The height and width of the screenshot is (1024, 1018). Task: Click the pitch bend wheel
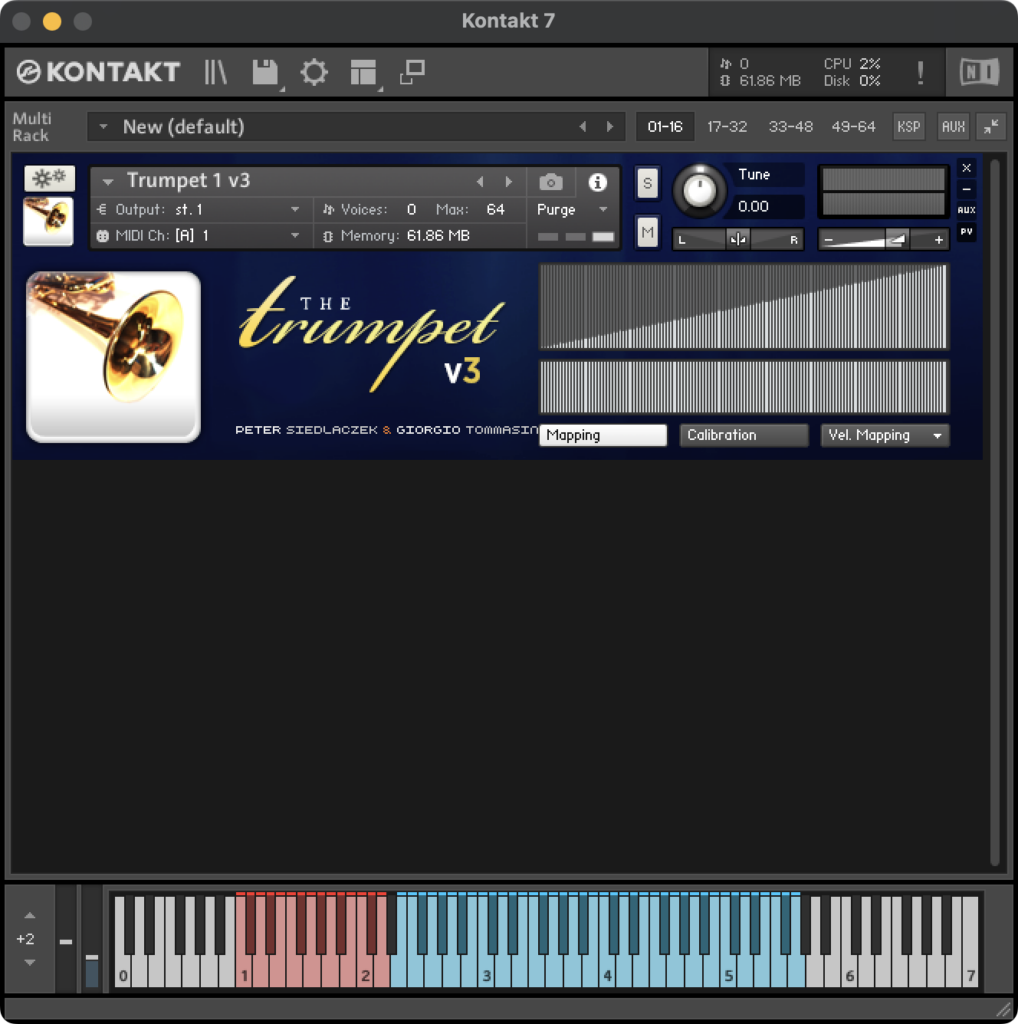66,941
